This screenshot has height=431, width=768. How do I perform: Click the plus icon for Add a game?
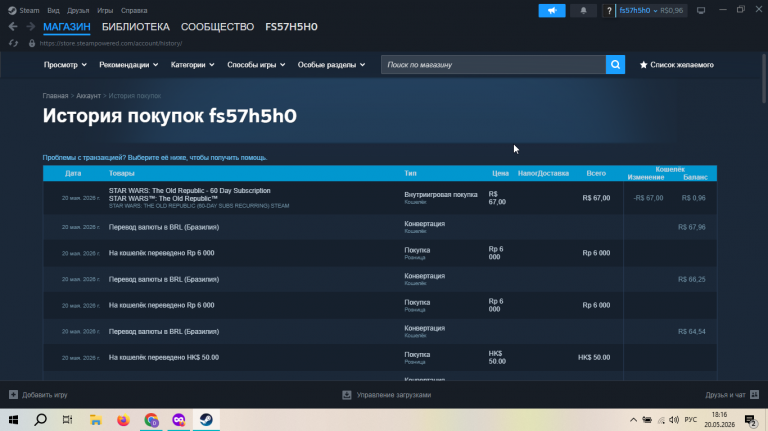coord(13,395)
